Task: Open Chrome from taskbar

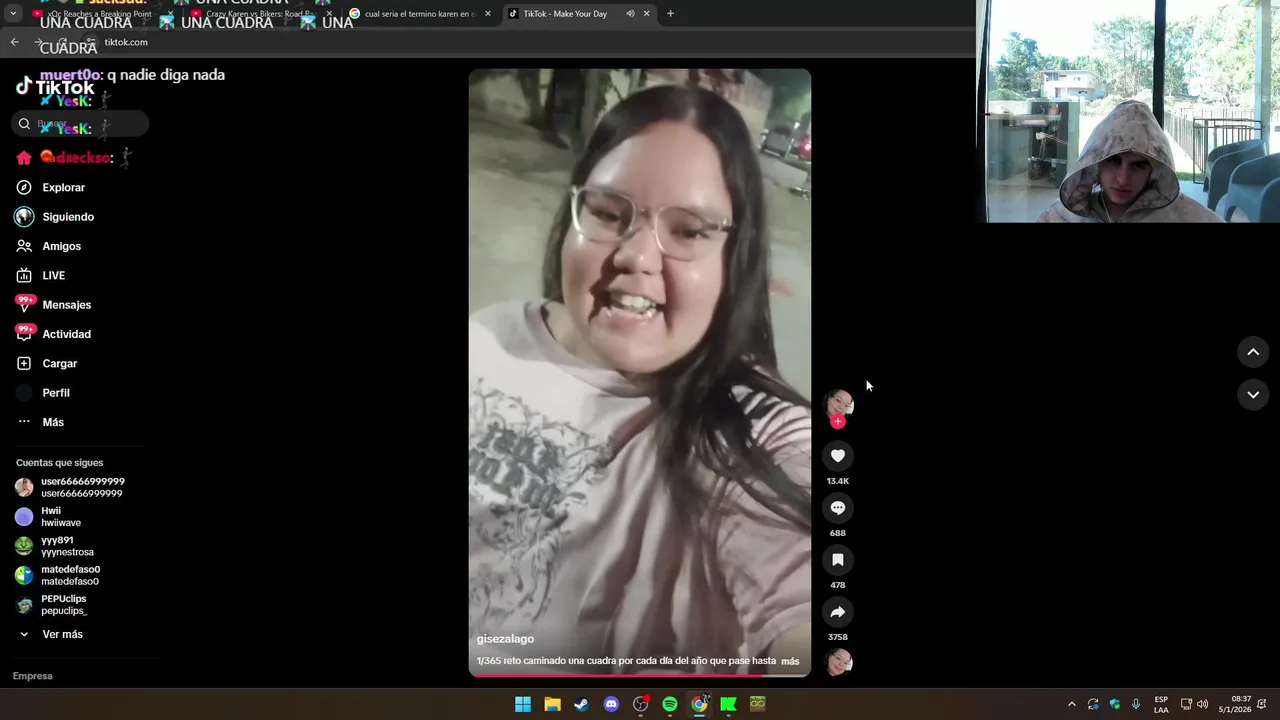Action: point(700,704)
